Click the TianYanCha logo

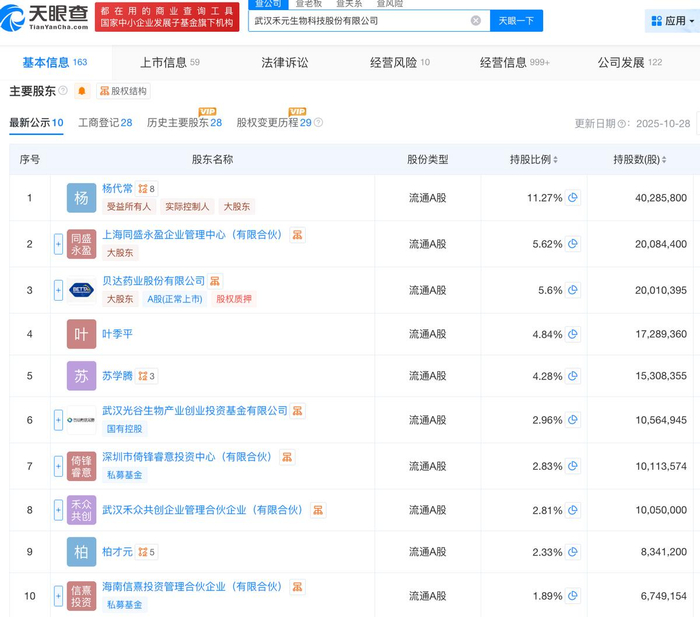(x=48, y=17)
